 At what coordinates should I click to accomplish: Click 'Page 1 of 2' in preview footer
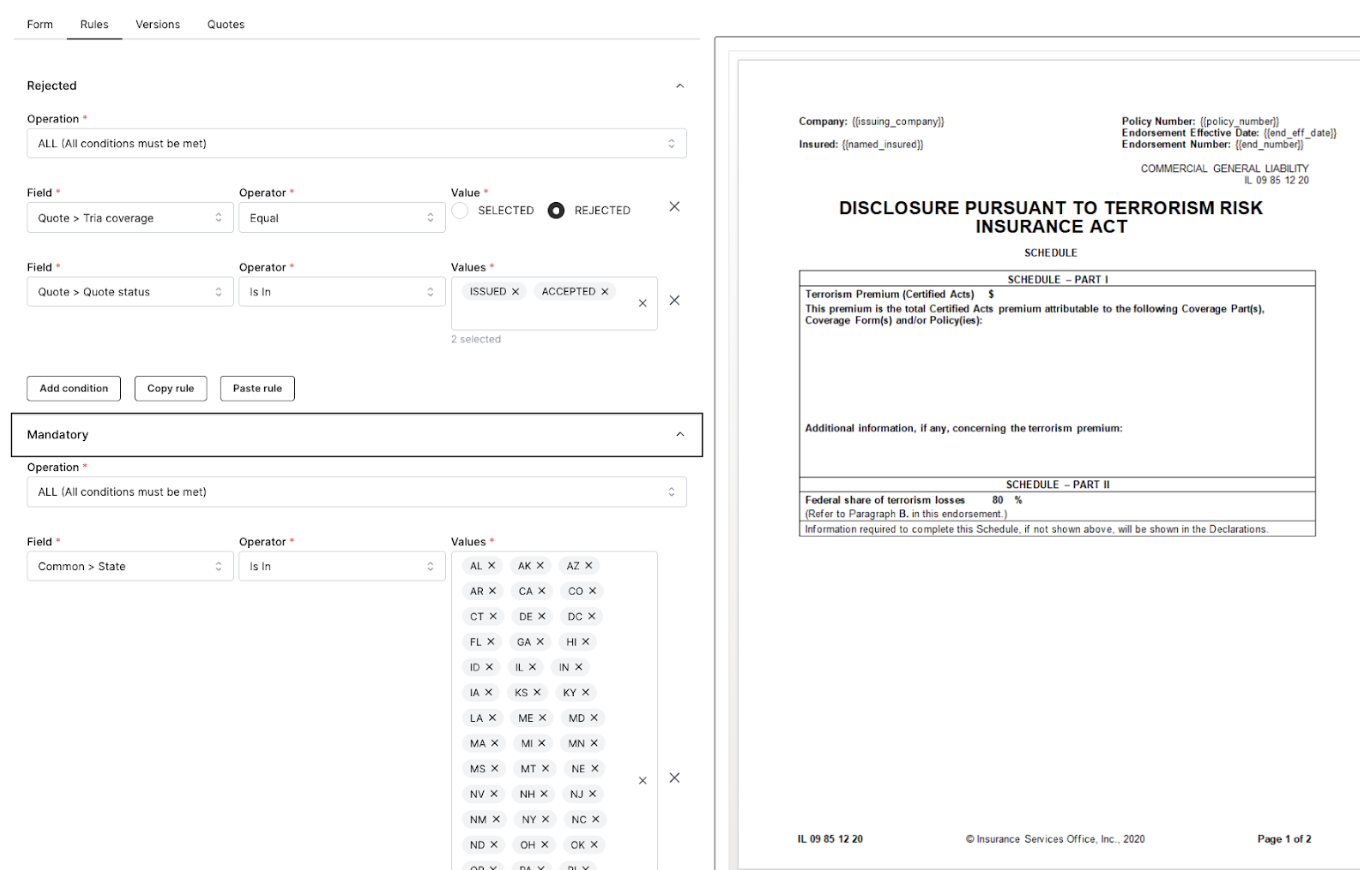click(1285, 839)
